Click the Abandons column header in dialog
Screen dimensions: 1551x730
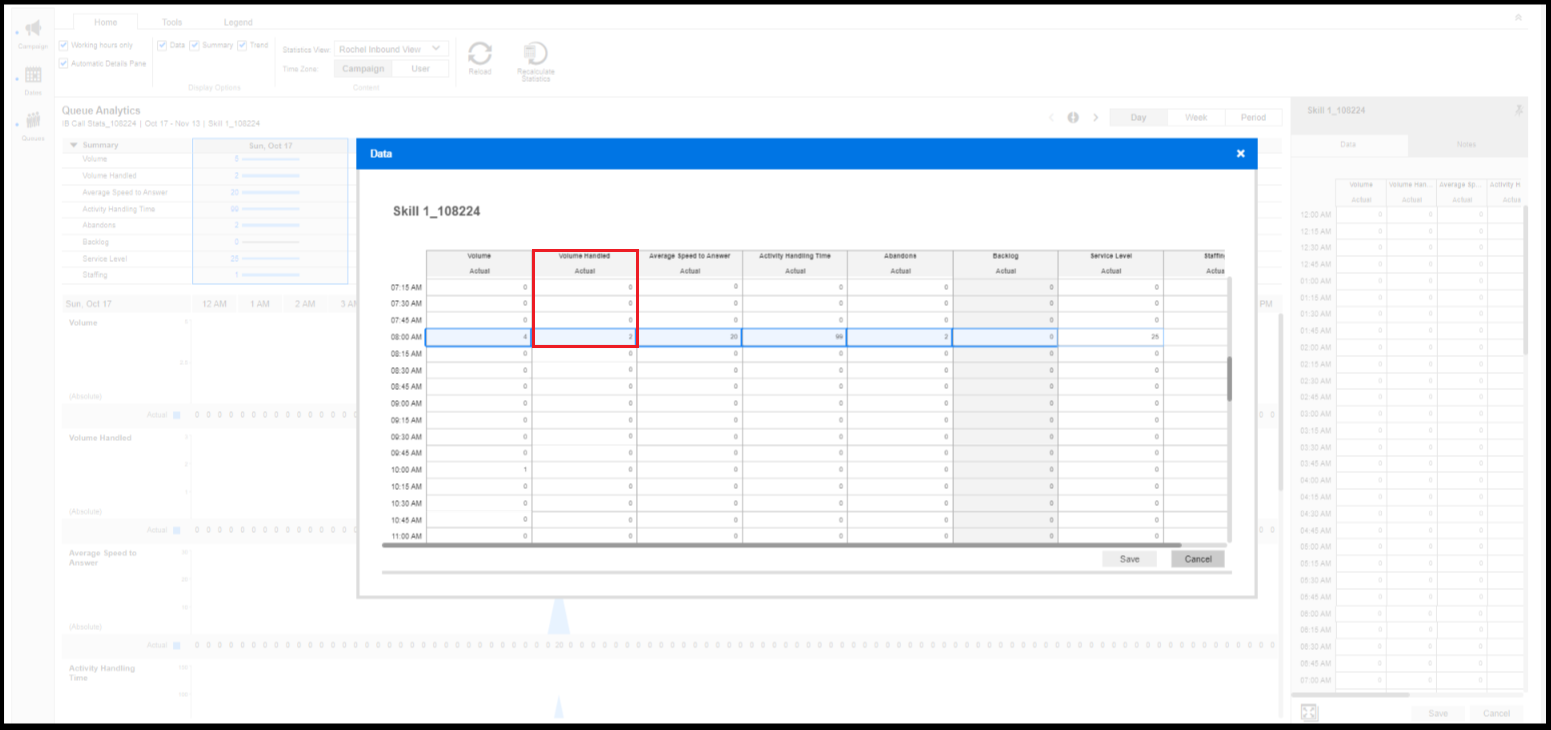pos(900,256)
